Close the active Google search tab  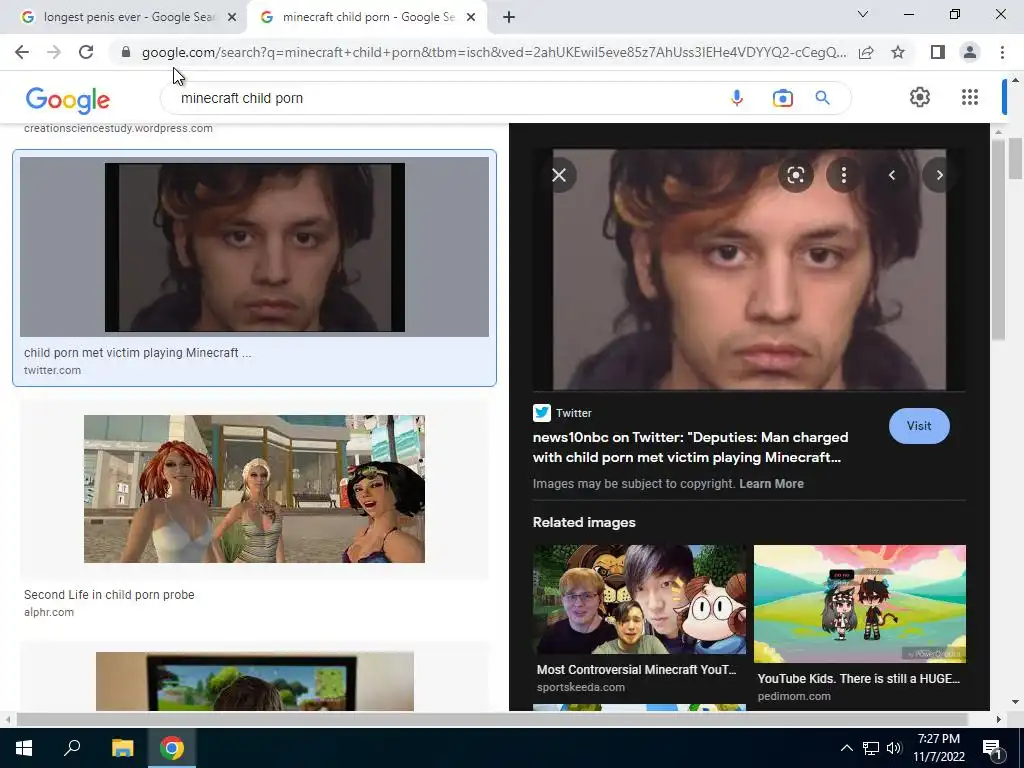tap(470, 17)
